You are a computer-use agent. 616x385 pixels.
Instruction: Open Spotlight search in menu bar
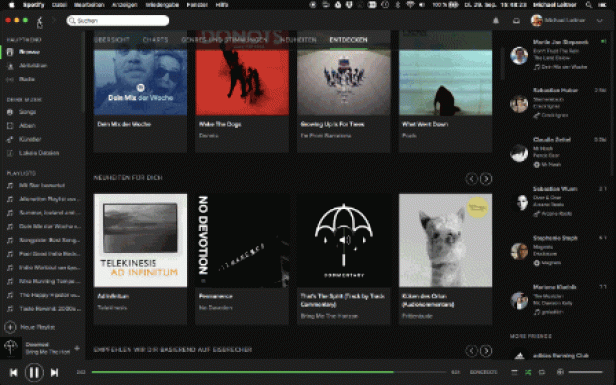[x=588, y=5]
